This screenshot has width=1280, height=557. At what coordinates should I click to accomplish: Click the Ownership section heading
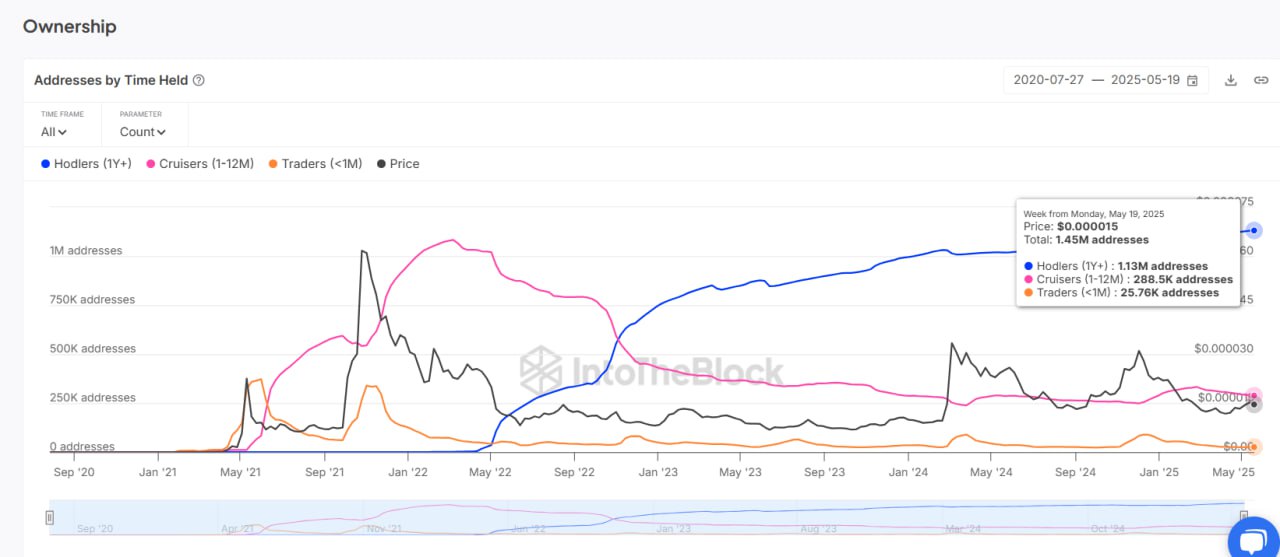click(x=70, y=27)
